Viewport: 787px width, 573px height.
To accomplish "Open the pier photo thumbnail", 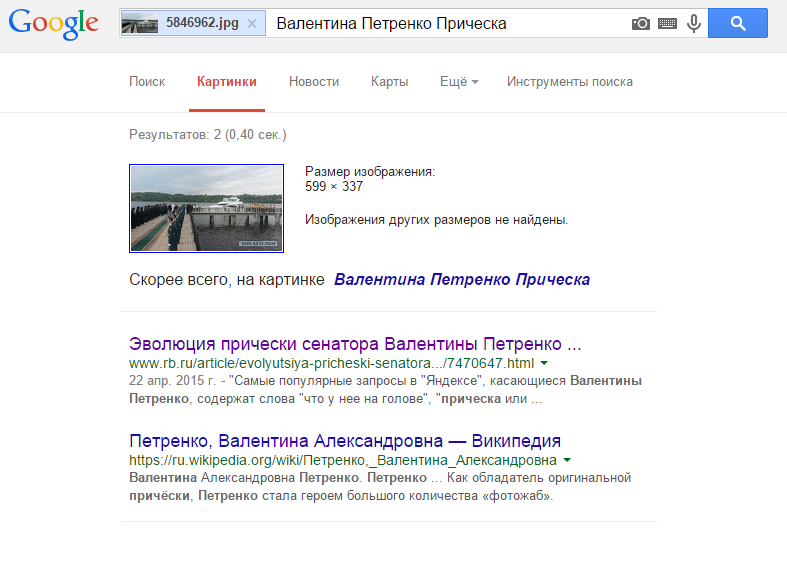I will coord(206,208).
